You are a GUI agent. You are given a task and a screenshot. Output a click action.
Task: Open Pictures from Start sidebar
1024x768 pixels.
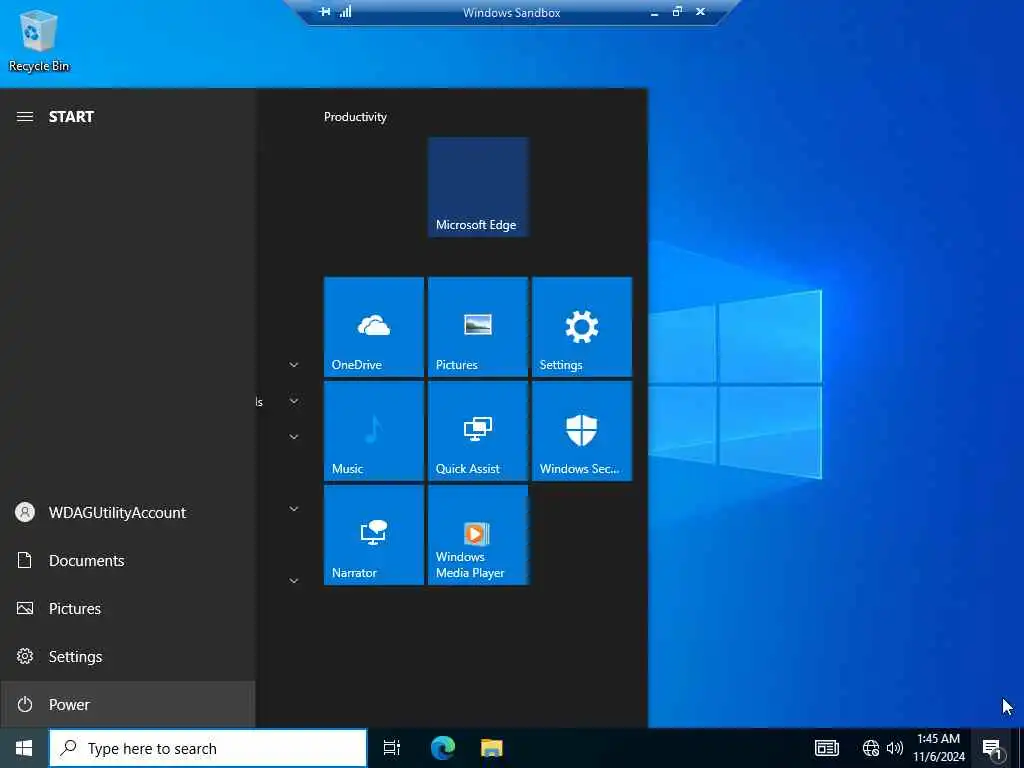(x=127, y=609)
